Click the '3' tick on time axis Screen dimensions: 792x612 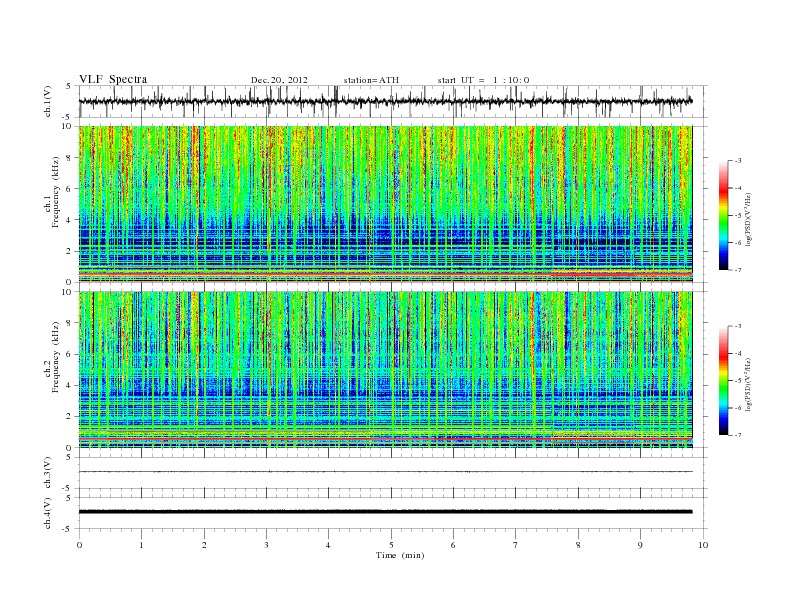tap(266, 545)
